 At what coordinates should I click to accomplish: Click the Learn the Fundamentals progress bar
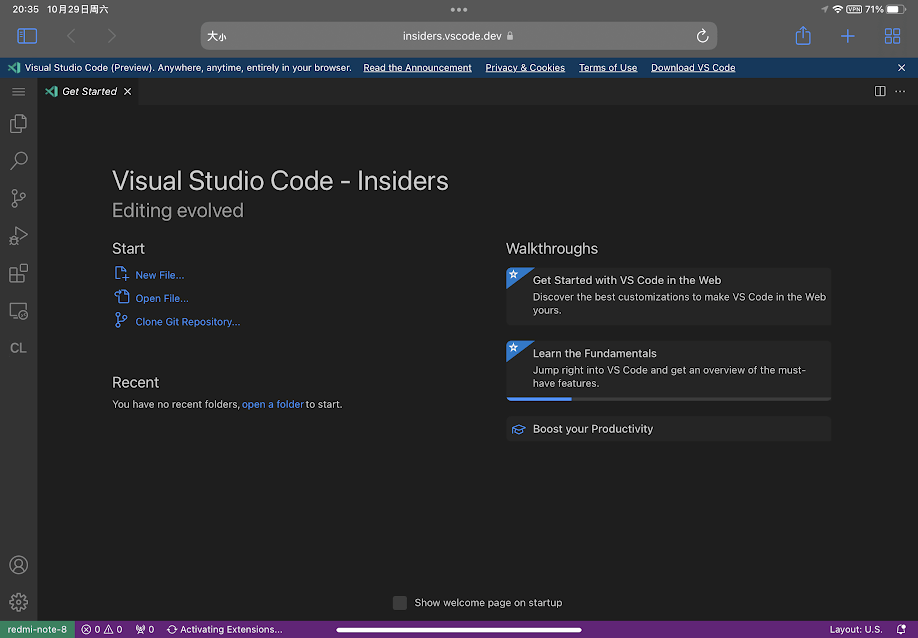[x=669, y=399]
